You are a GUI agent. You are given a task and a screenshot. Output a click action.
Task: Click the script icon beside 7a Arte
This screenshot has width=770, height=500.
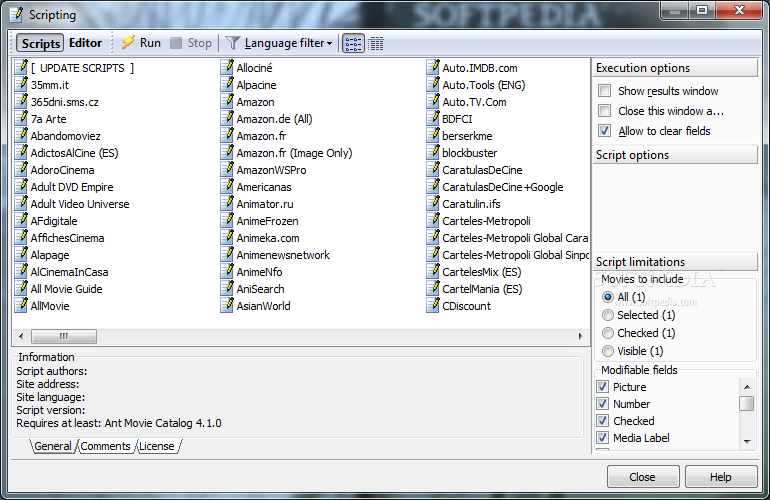[21, 118]
